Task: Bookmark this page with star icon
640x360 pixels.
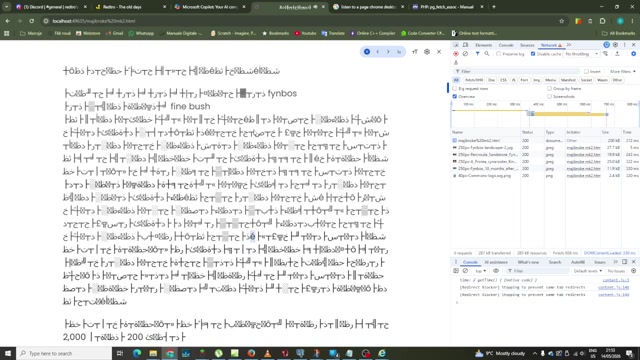Action: 562,21
